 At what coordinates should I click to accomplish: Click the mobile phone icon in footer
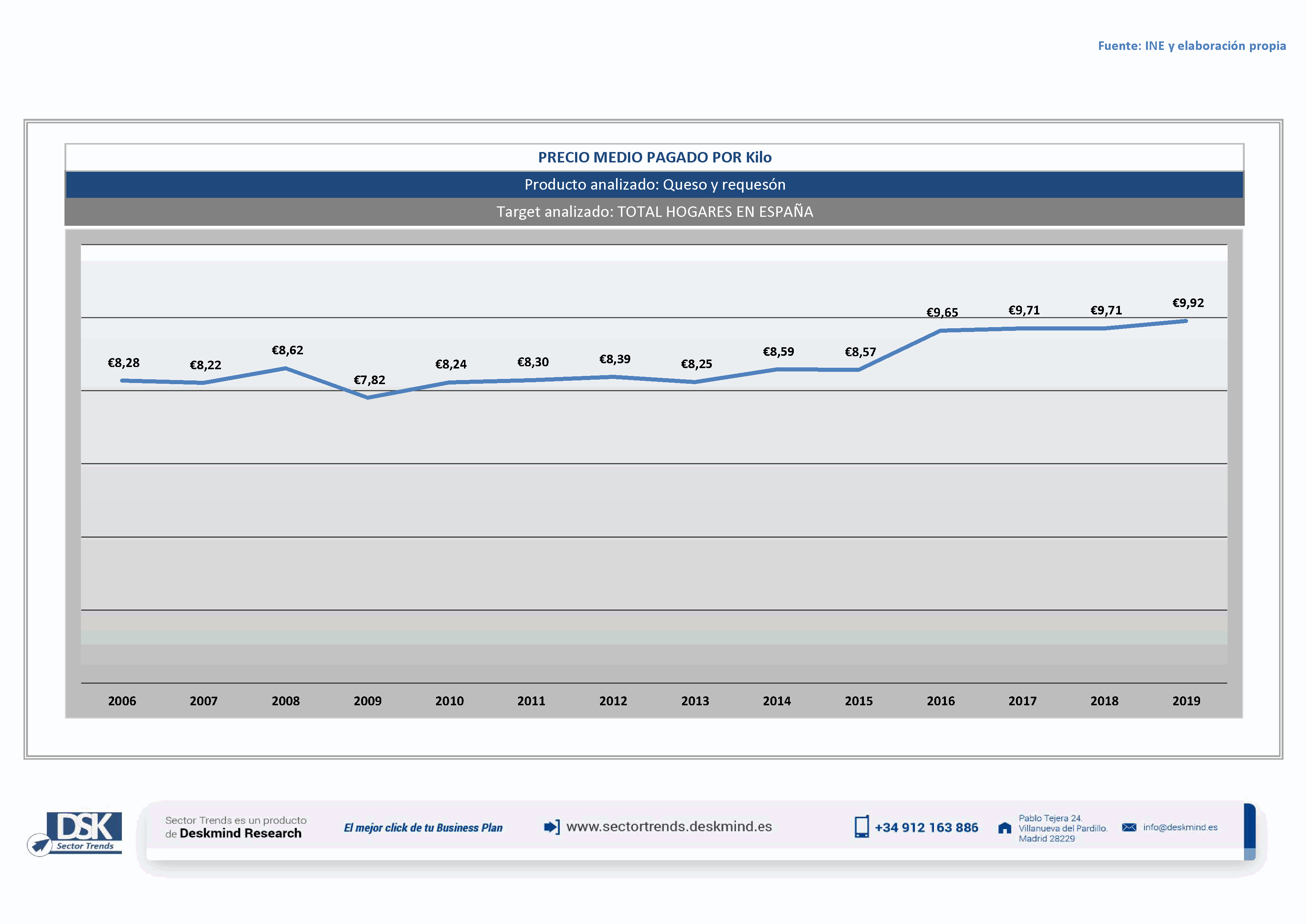coord(861,827)
